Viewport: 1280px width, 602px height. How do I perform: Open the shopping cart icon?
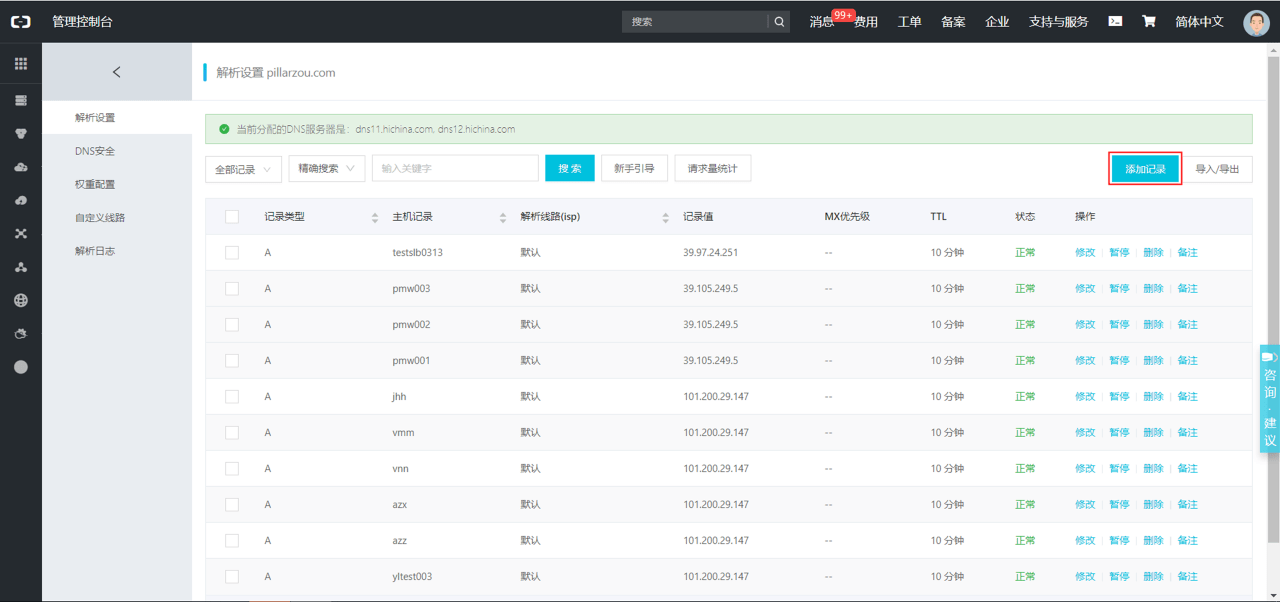point(1149,21)
